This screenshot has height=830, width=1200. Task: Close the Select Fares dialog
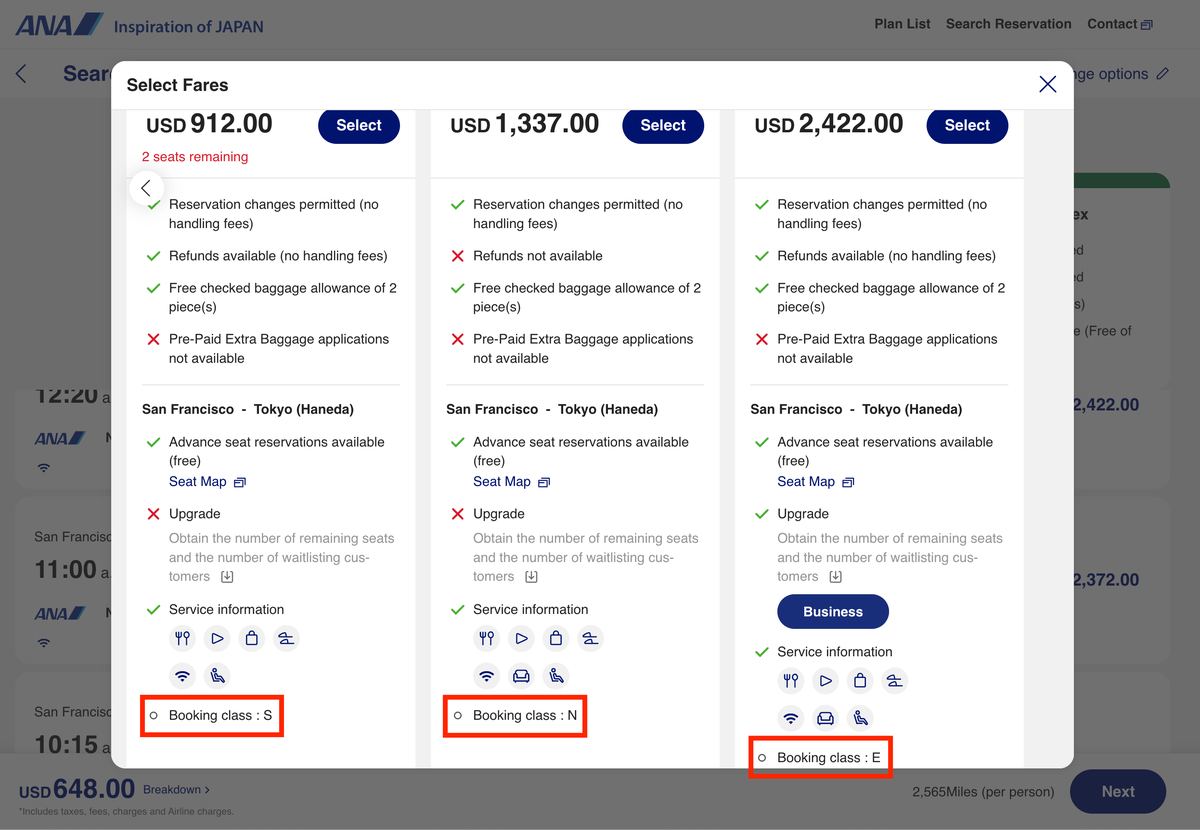(1047, 84)
